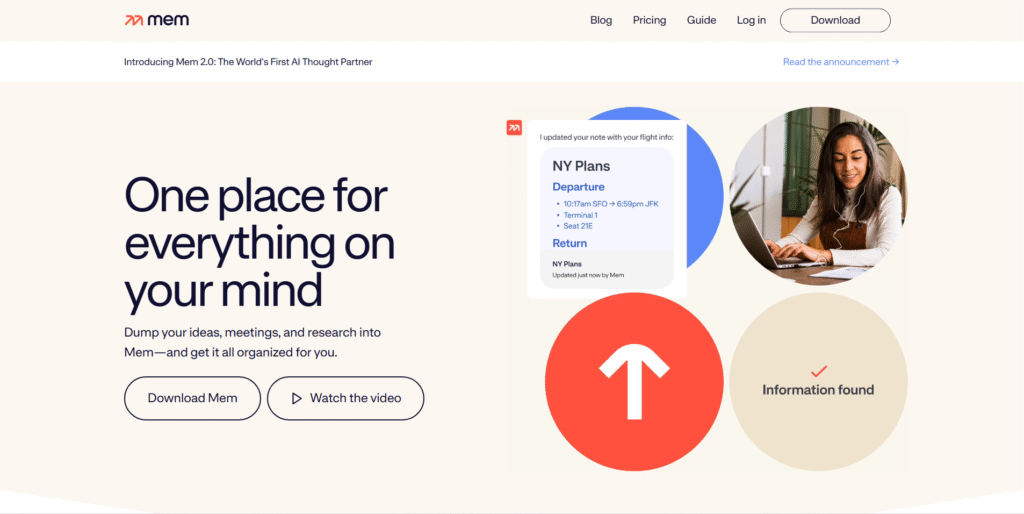Image resolution: width=1024 pixels, height=514 pixels.
Task: Click the 'Information found' label
Action: coord(818,390)
